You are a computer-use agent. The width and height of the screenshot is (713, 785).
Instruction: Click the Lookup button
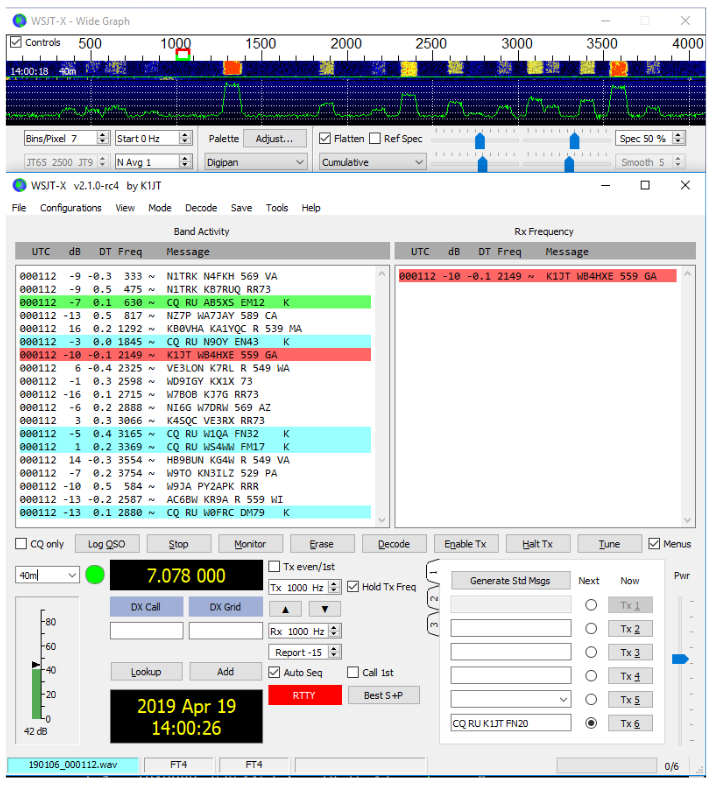(x=146, y=671)
